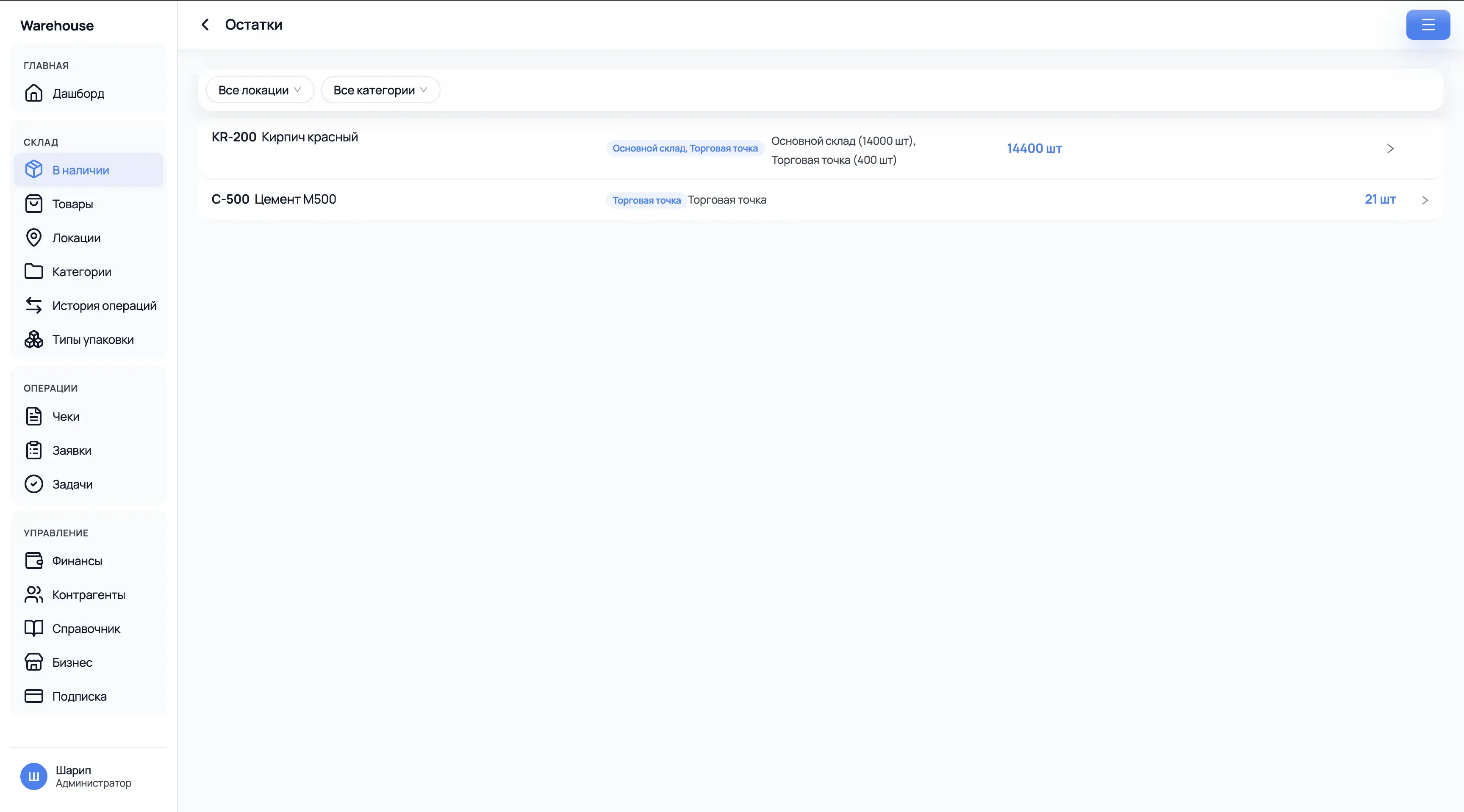Click the arrows icon for История операций
The image size is (1464, 812).
point(33,306)
